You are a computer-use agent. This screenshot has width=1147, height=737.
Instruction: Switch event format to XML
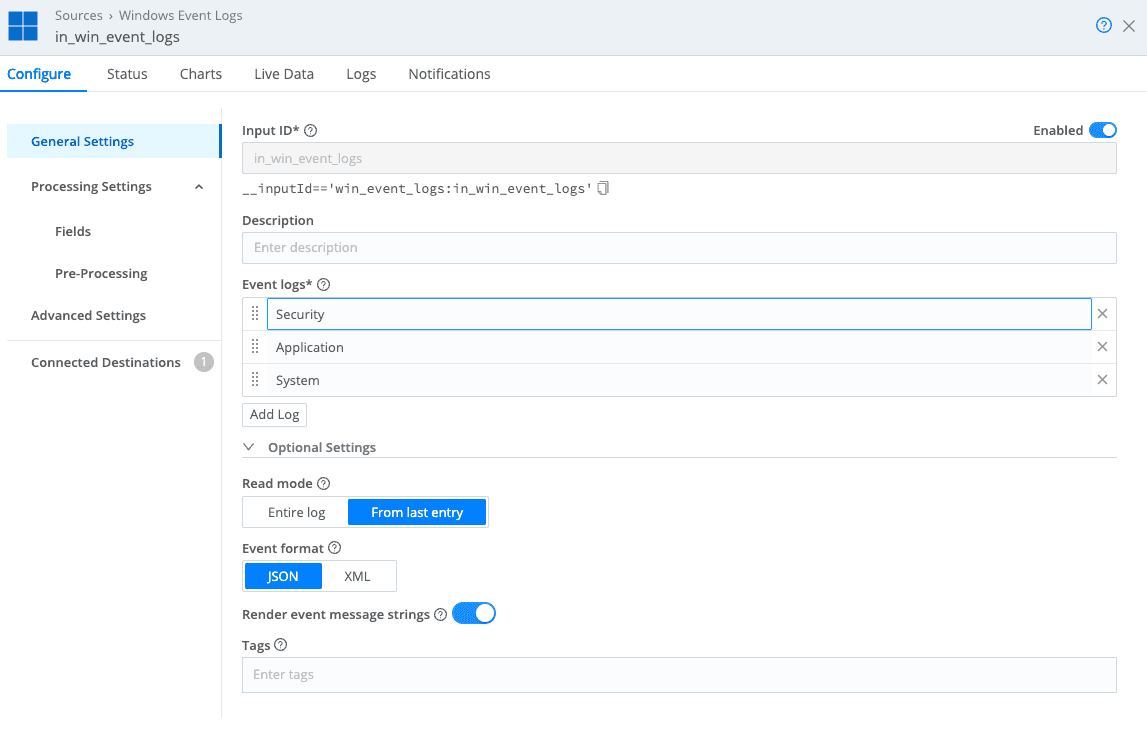[x=358, y=576]
